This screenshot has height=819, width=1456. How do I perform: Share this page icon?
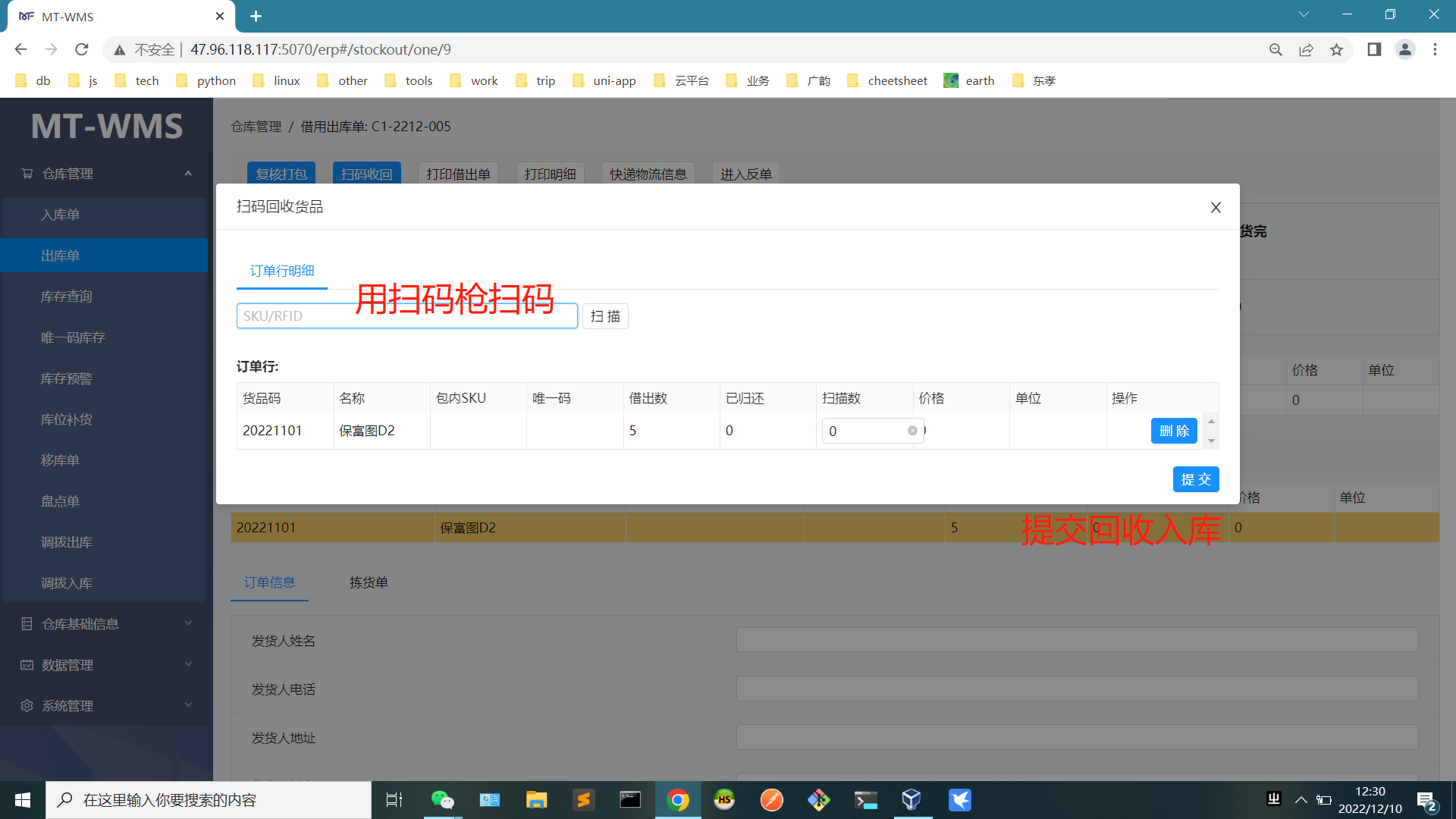(1306, 49)
